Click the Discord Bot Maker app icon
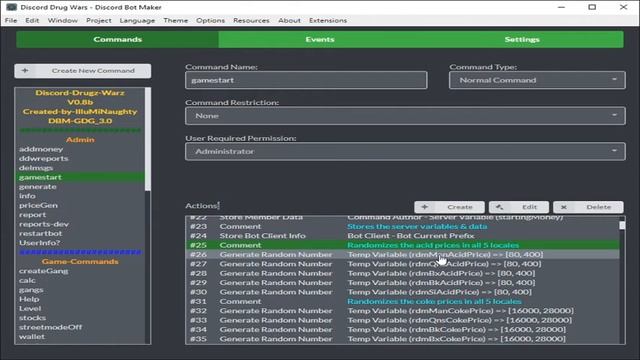The width and height of the screenshot is (640, 360). click(11, 7)
